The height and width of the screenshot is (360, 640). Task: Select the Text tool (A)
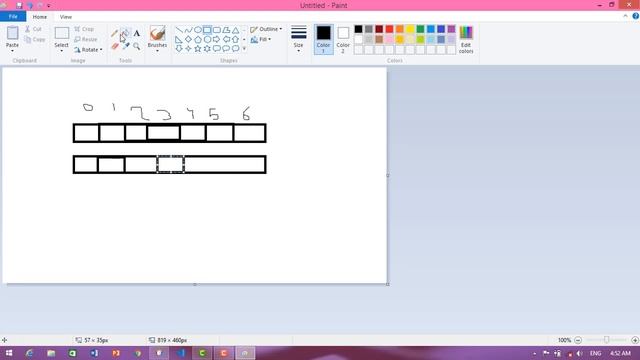(x=137, y=33)
